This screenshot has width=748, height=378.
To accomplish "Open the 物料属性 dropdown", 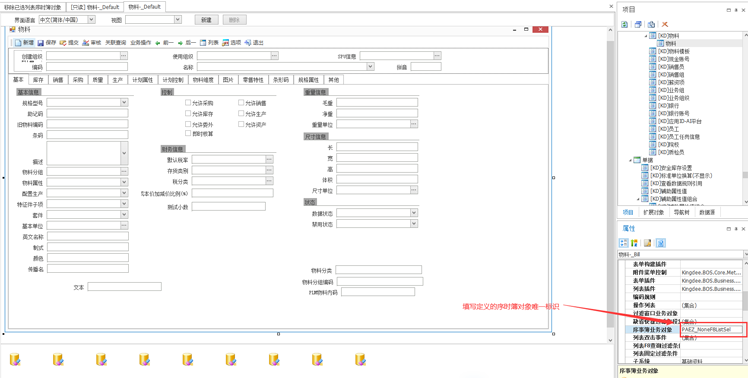I will coord(124,182).
